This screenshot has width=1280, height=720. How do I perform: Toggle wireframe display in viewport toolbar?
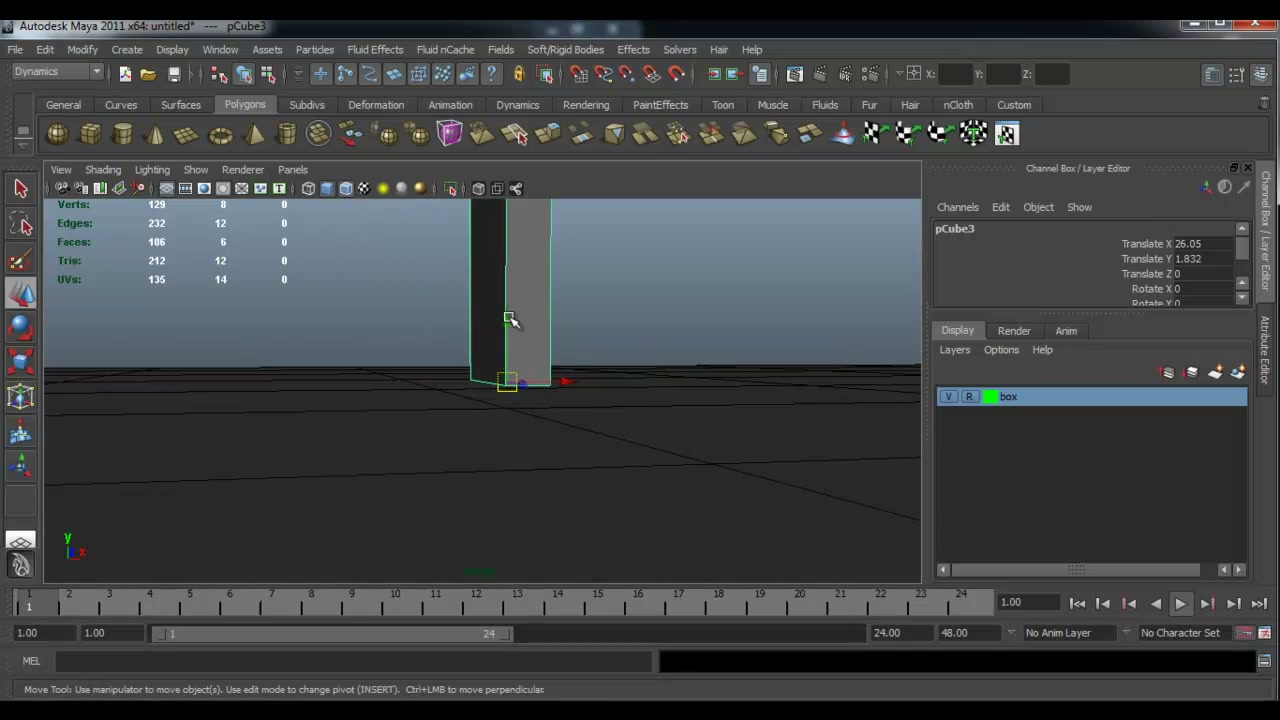click(x=308, y=189)
